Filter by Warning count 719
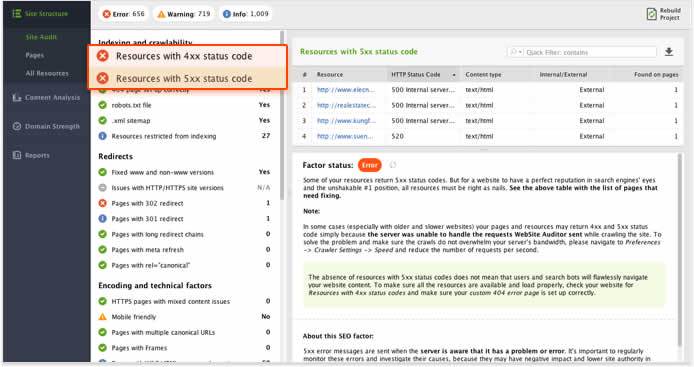 (184, 14)
